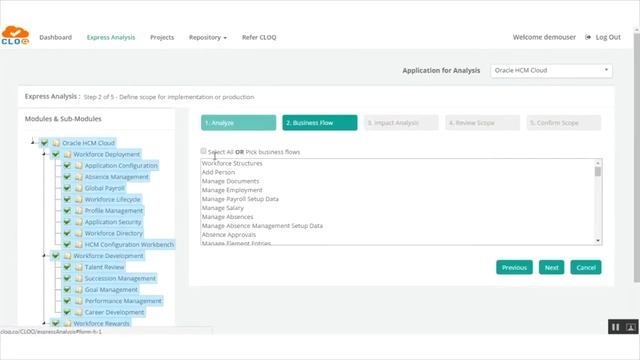The image size is (640, 360).
Task: Click the page vertical scrollbar
Action: coord(636,157)
